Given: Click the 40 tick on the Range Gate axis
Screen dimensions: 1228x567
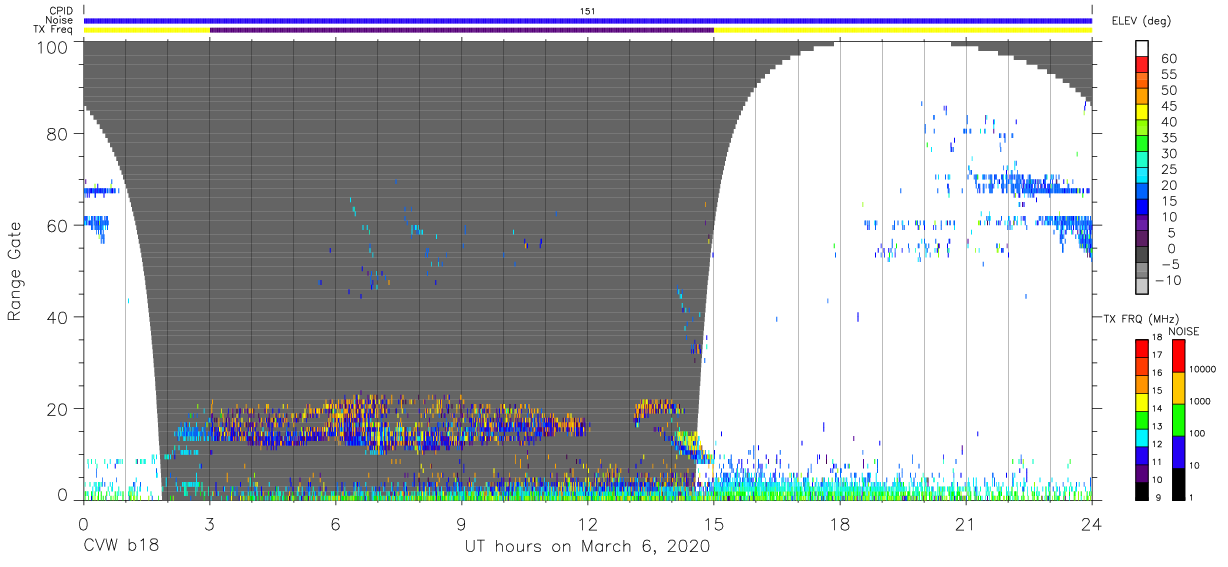Looking at the screenshot, I should tap(58, 317).
